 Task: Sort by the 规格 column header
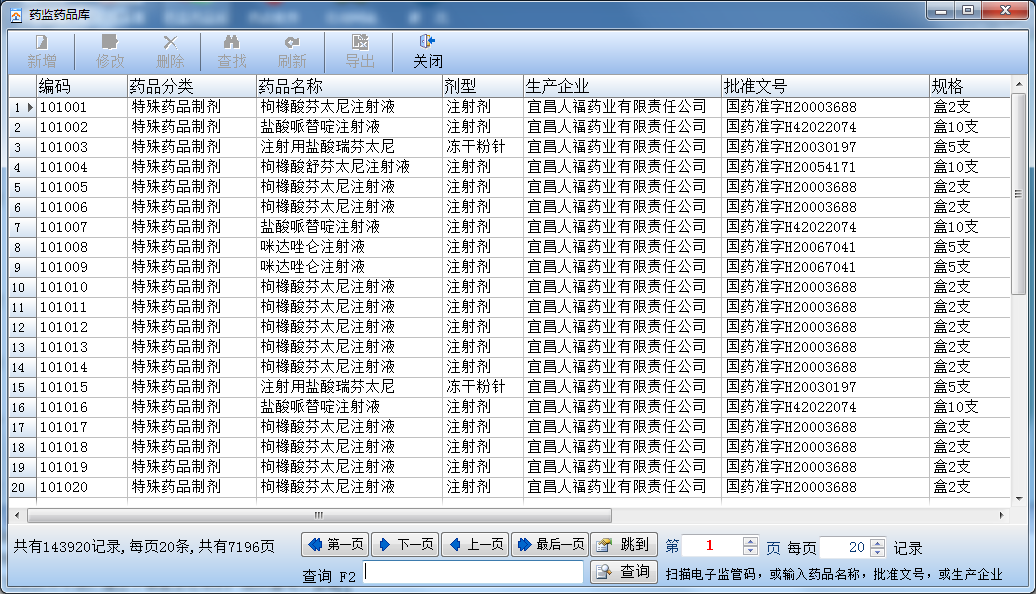(969, 87)
